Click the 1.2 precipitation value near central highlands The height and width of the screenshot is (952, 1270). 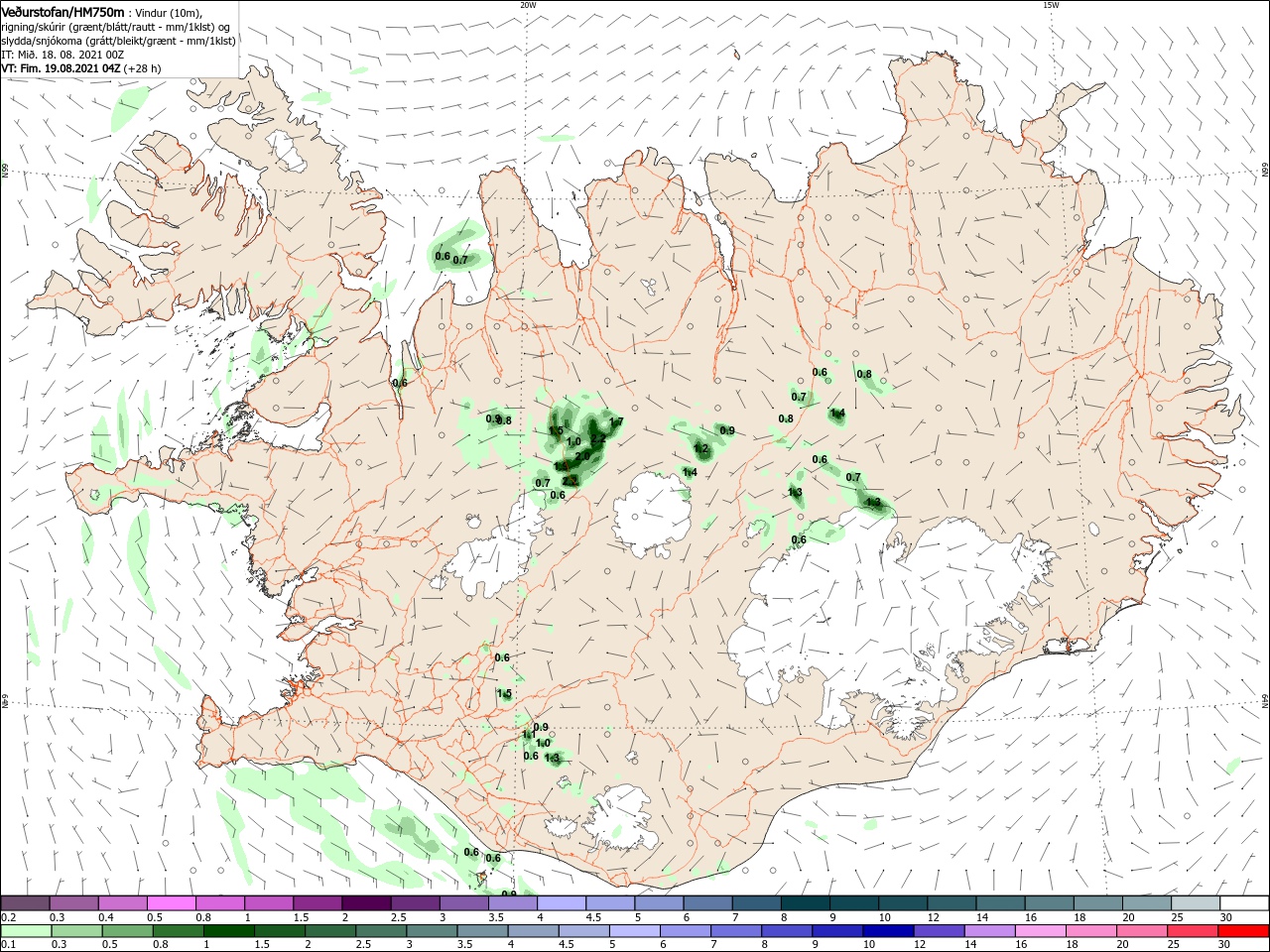pyautogui.click(x=701, y=449)
